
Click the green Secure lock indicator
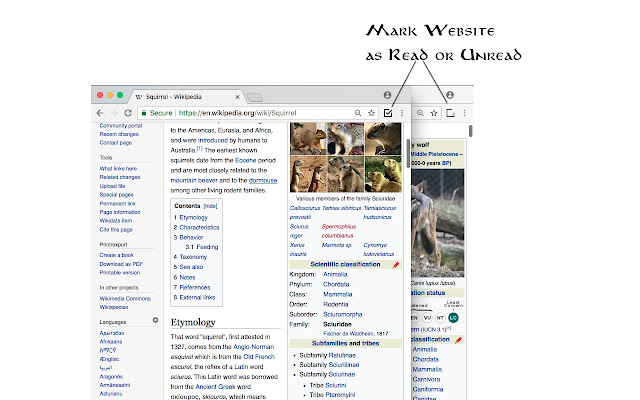[157, 113]
